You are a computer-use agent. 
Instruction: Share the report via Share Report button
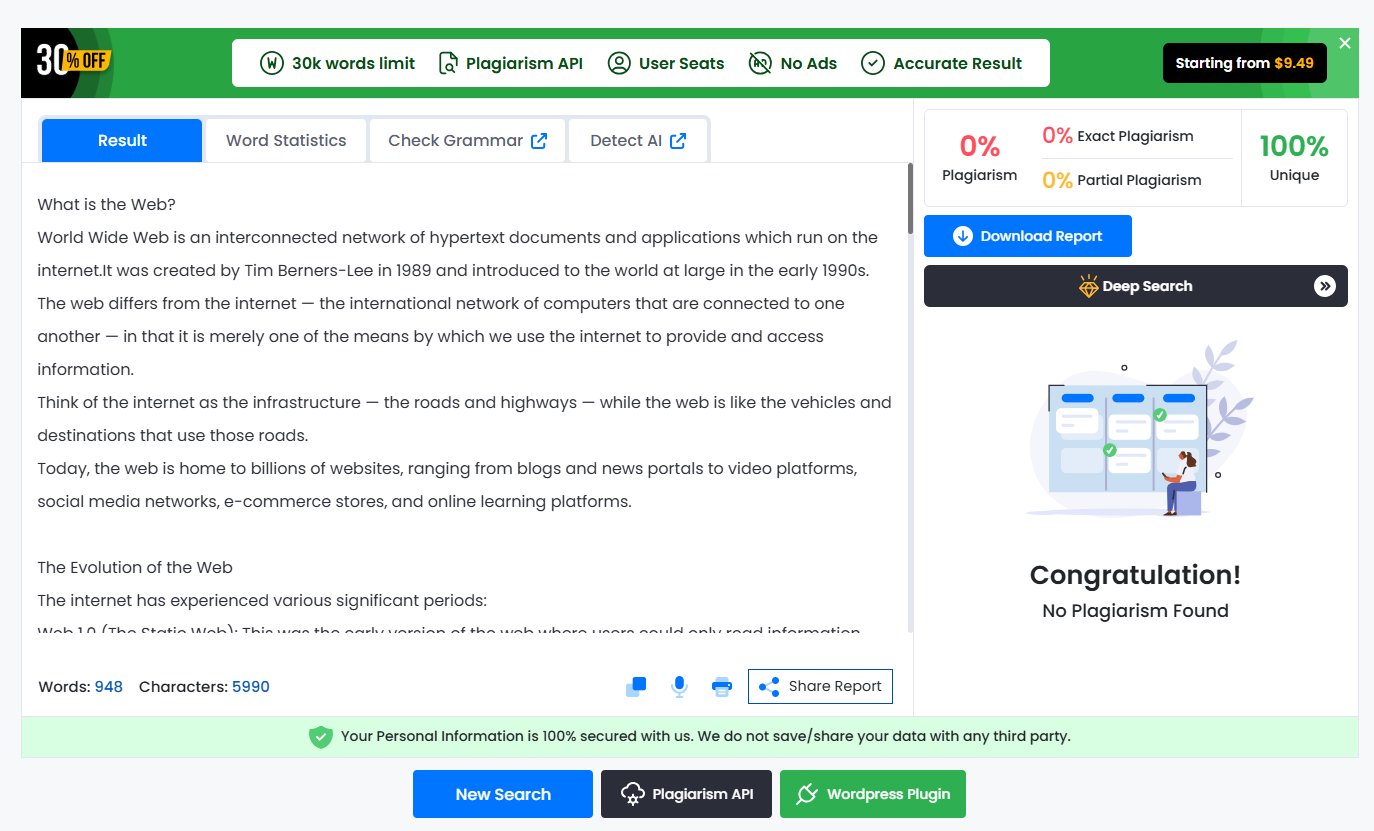pos(820,686)
